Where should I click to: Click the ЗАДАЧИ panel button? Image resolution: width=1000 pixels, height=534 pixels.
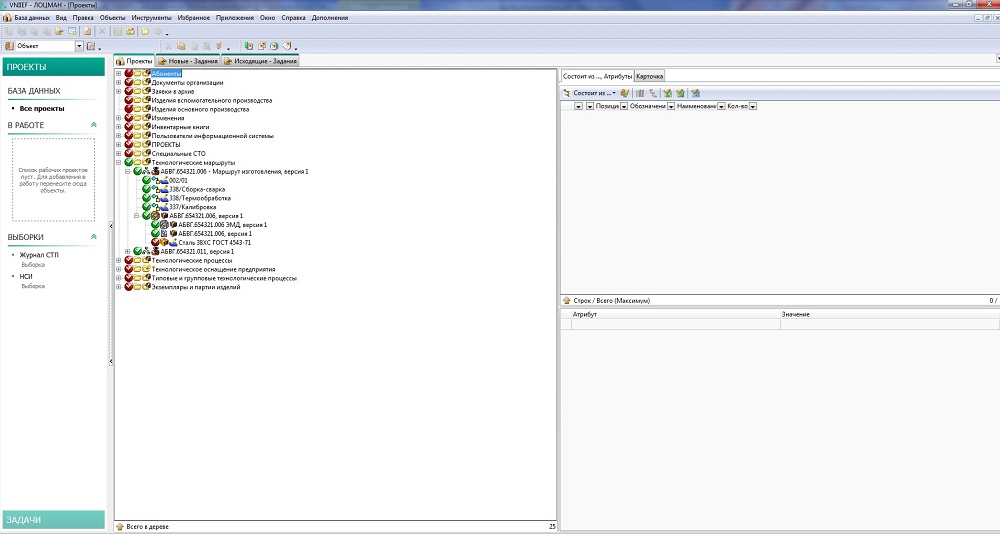click(53, 519)
